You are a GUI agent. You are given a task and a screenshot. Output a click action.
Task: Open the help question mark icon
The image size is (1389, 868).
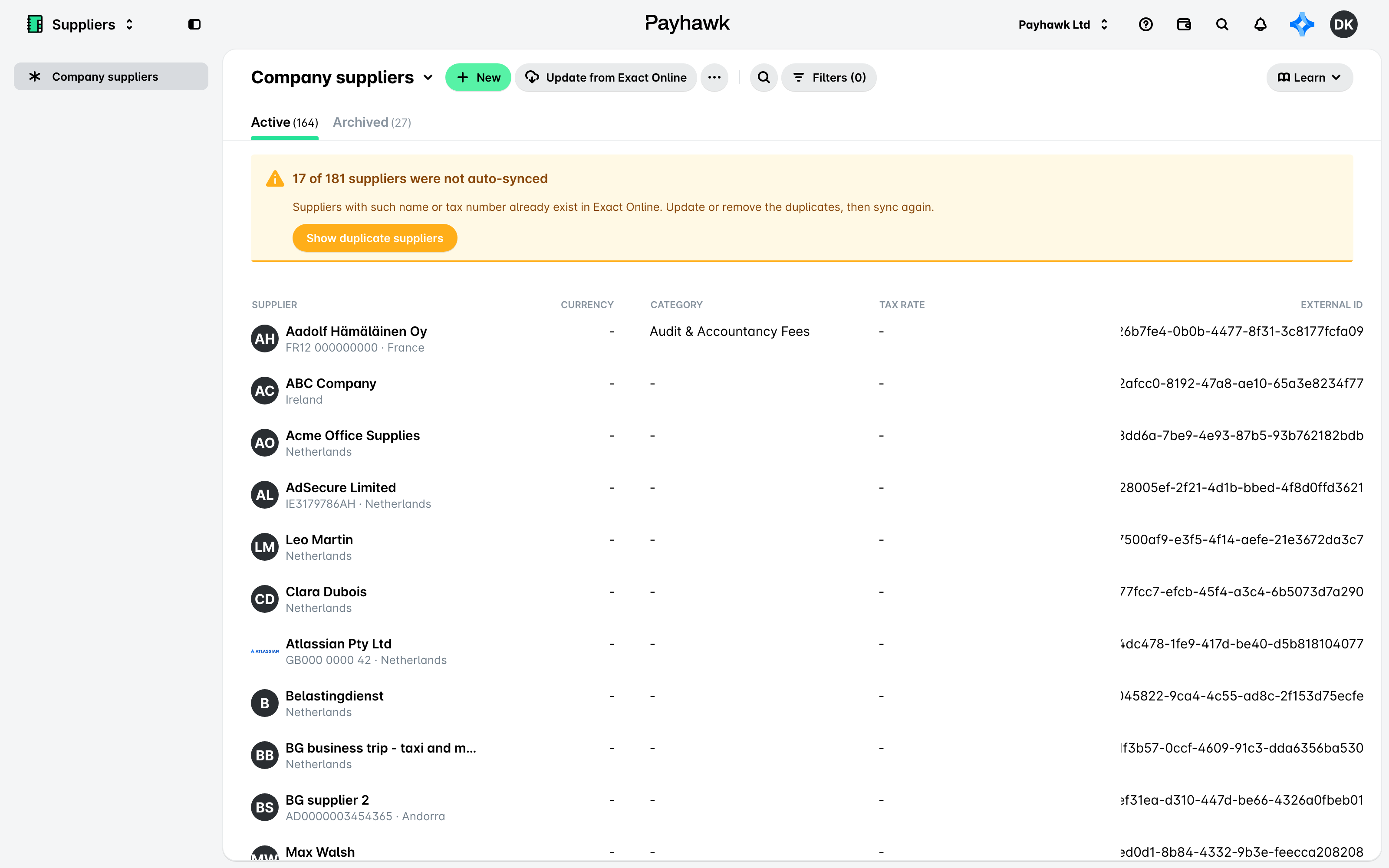[1145, 24]
